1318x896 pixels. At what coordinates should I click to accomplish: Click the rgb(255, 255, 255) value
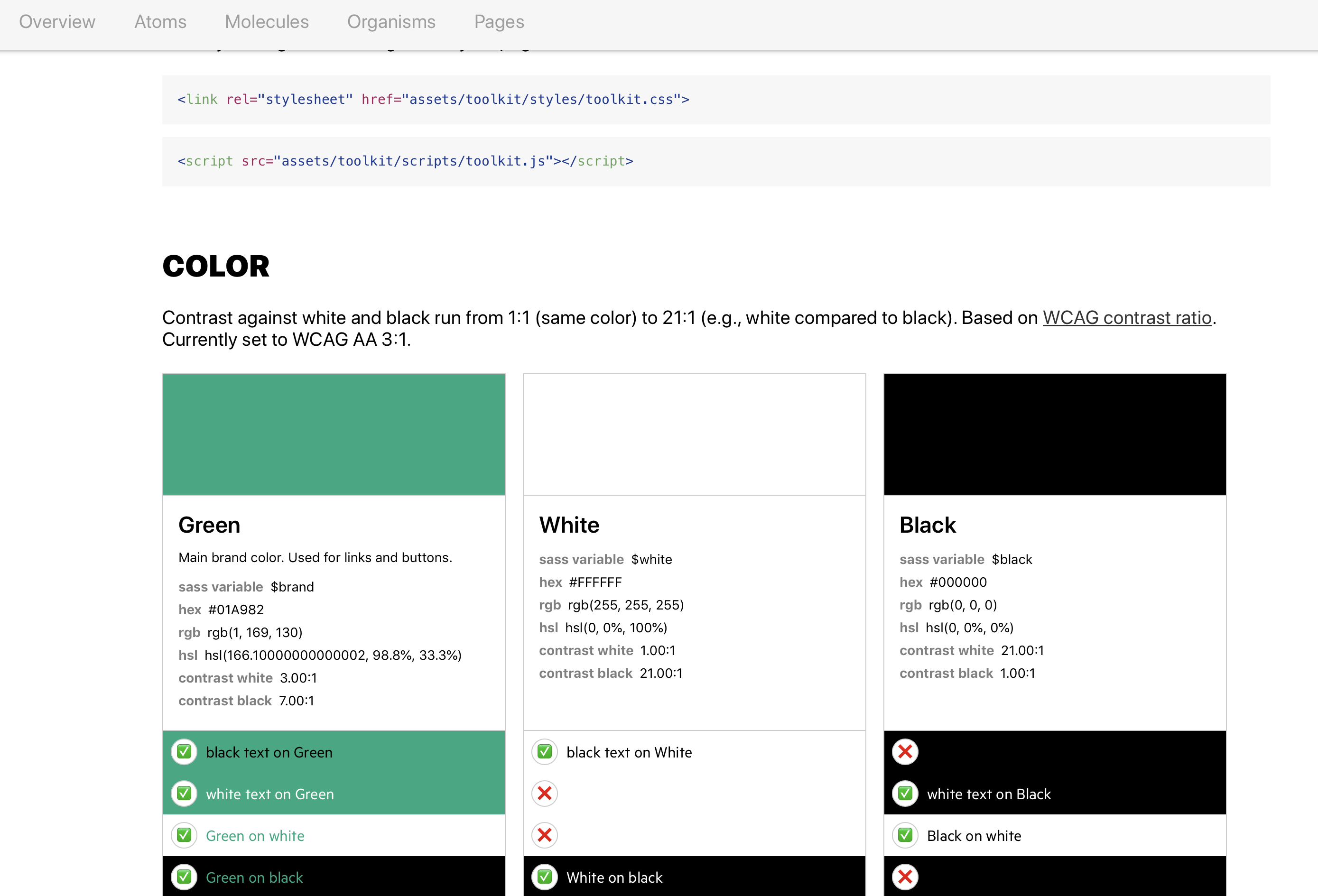click(626, 605)
